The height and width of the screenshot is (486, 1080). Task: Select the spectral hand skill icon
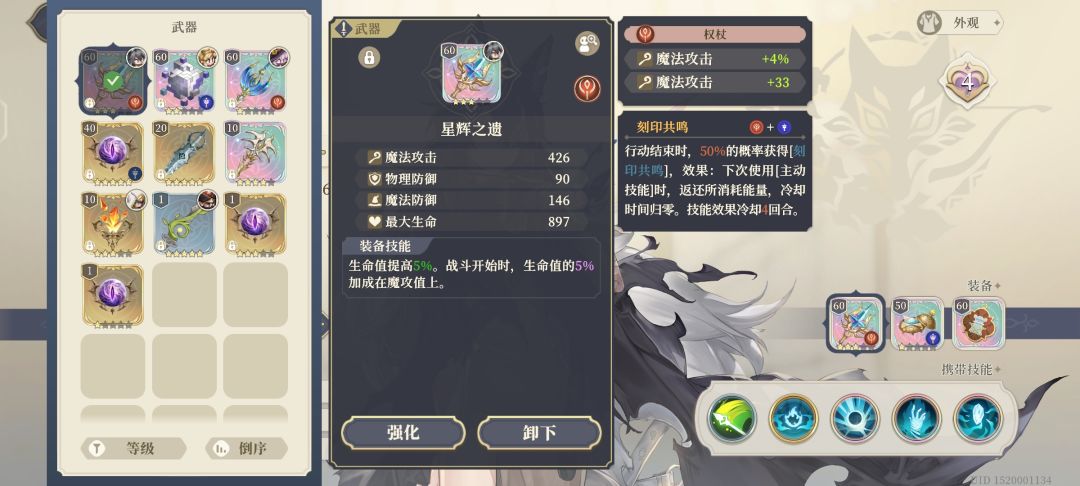click(x=916, y=418)
